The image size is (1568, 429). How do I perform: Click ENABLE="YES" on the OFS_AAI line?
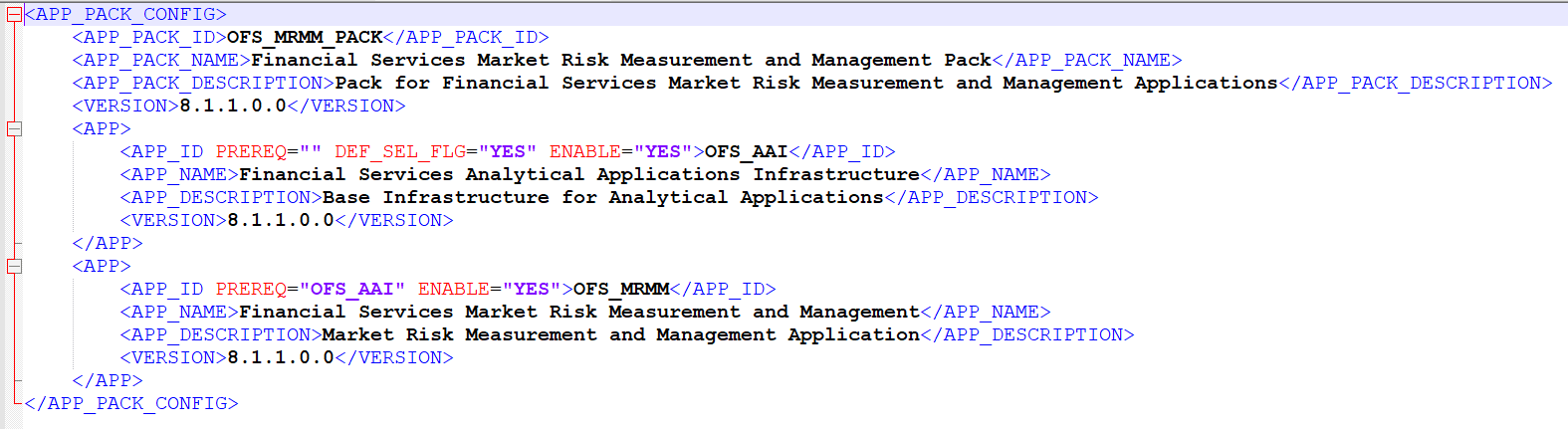(621, 151)
